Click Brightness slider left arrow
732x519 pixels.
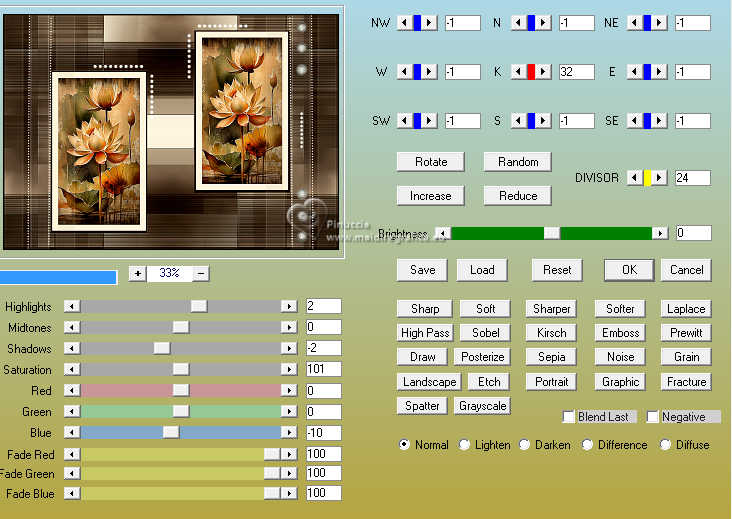tap(443, 233)
